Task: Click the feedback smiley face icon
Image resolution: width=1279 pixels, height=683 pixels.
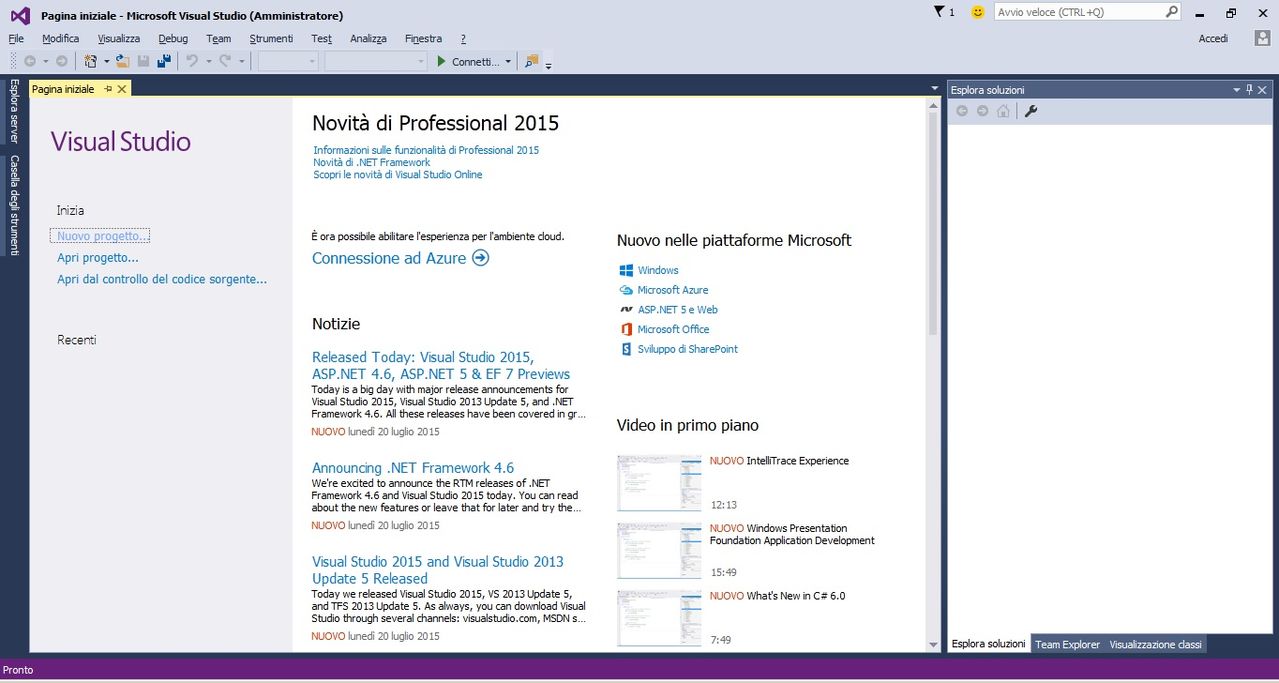Action: click(978, 12)
